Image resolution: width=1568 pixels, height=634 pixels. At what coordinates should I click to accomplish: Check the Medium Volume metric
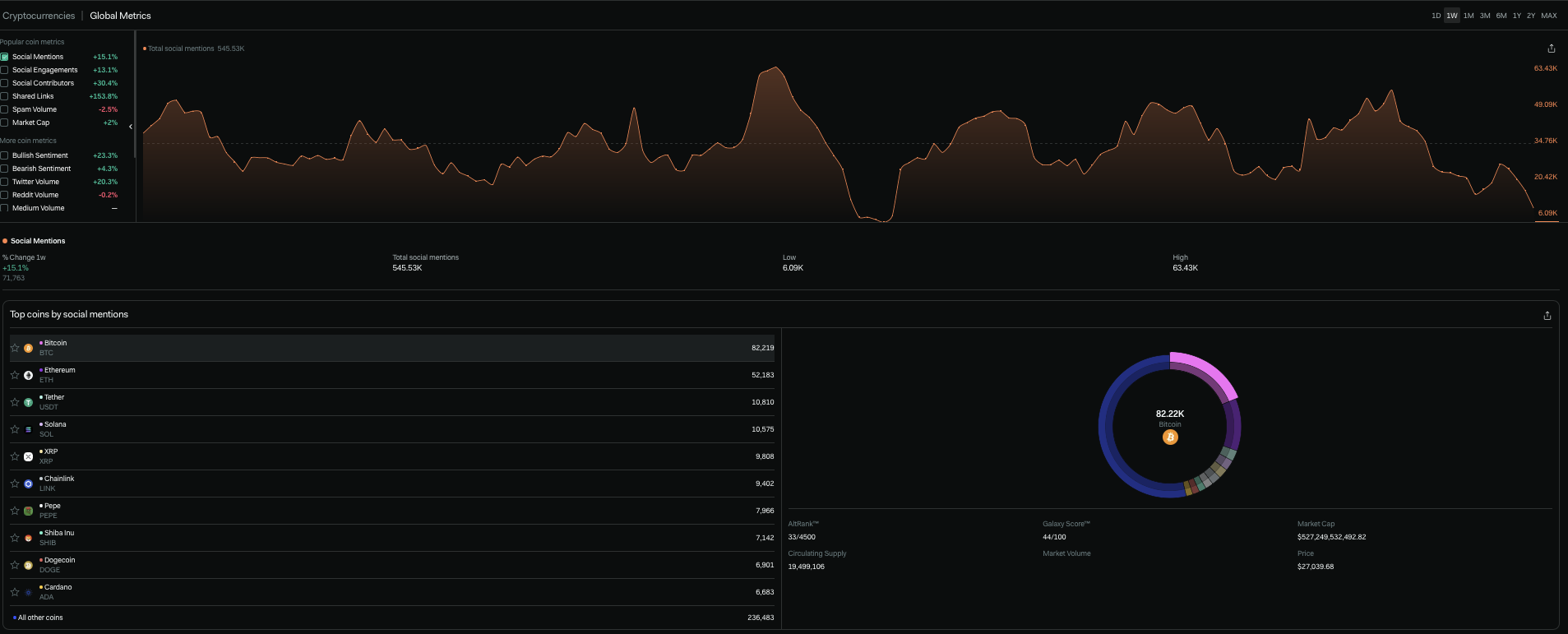[x=4, y=208]
